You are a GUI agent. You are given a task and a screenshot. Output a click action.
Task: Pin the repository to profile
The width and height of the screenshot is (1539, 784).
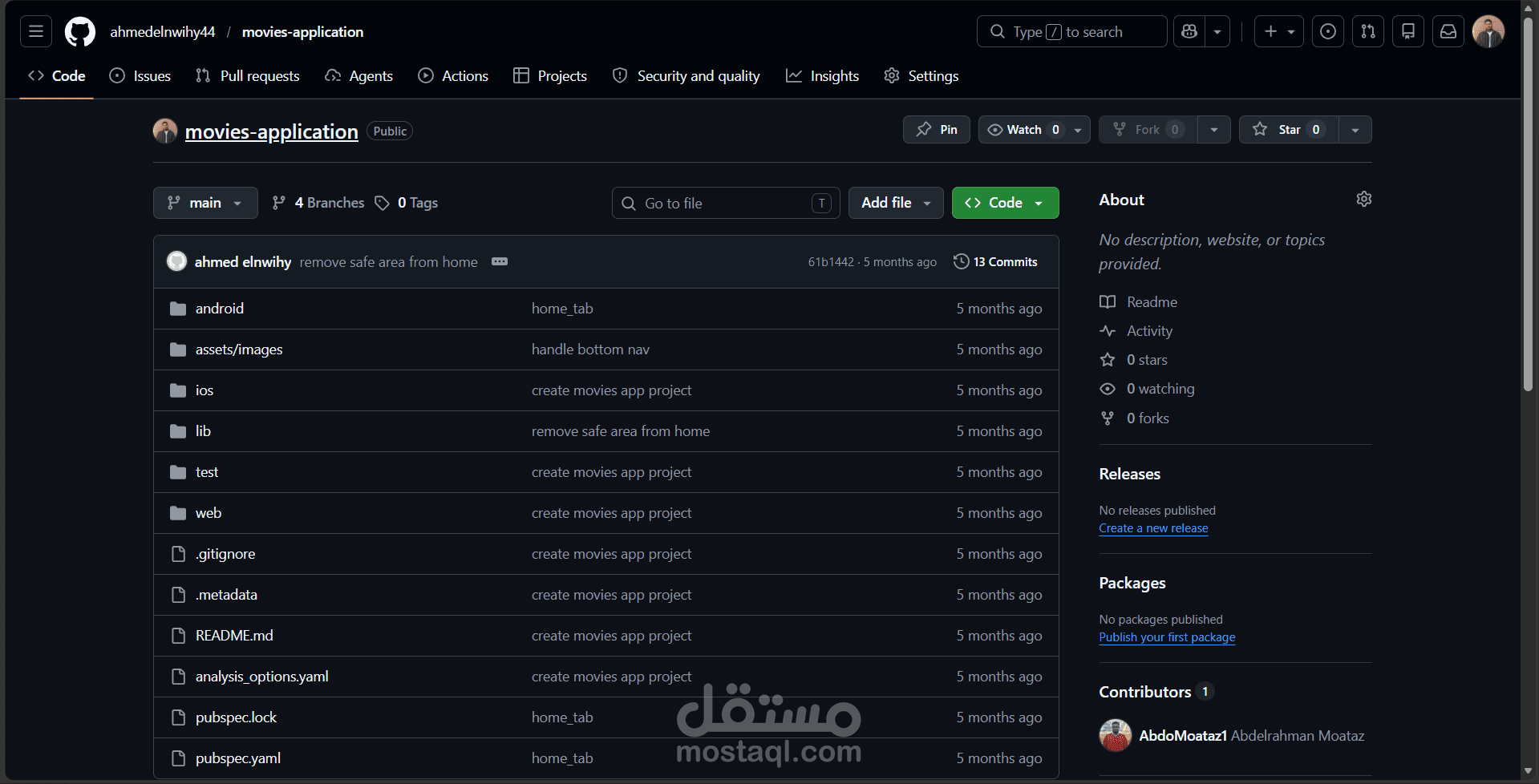[937, 130]
